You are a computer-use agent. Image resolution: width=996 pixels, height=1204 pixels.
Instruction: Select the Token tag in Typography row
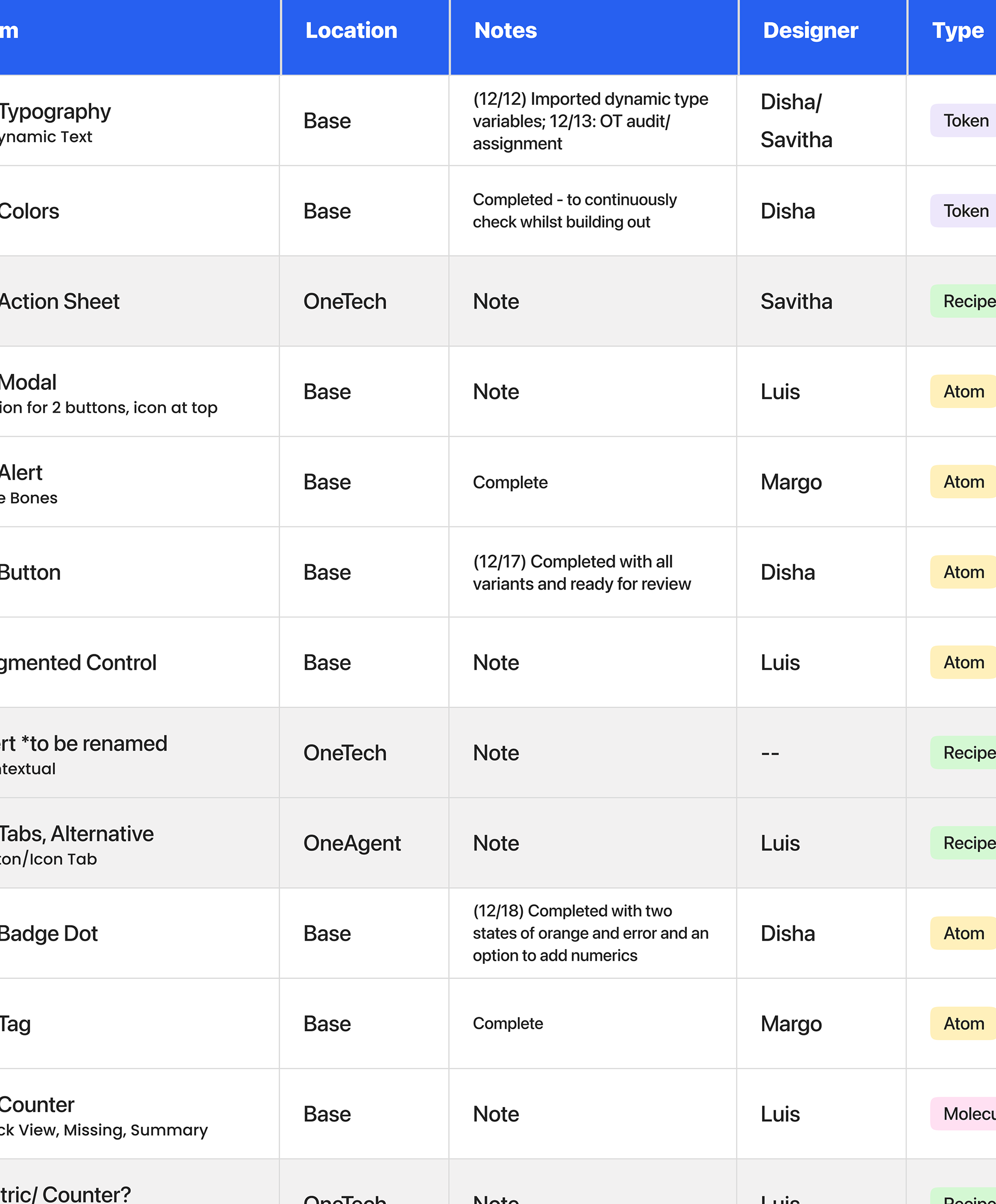point(965,120)
